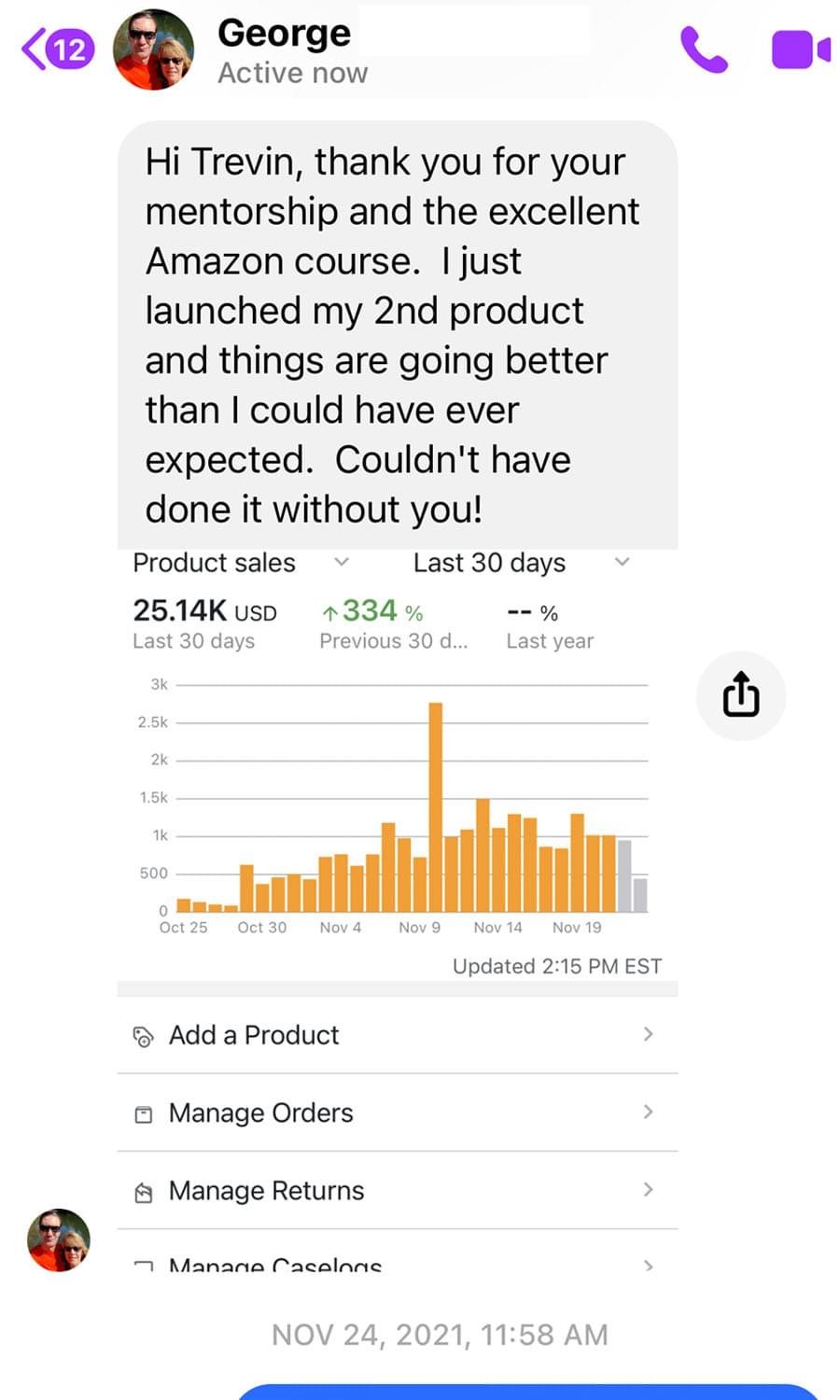Screen dimensions: 840x1400
Task: Open the Manage Orders chevron arrow
Action: (648, 1112)
